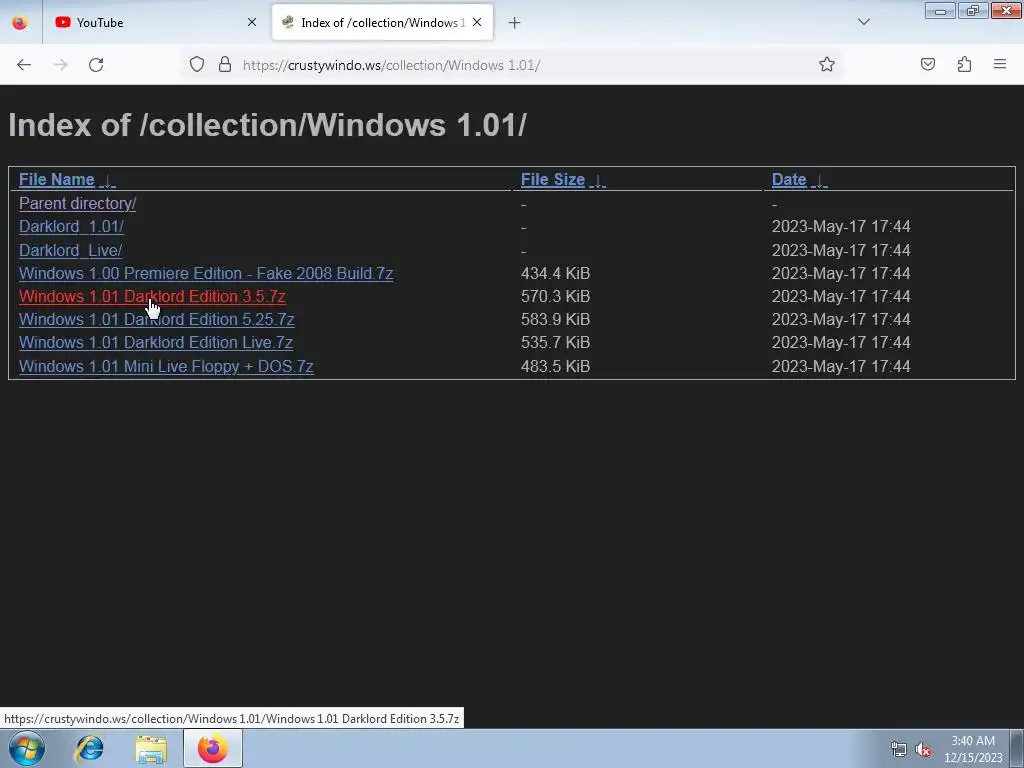Reload the current page
This screenshot has width=1024, height=768.
click(x=96, y=65)
